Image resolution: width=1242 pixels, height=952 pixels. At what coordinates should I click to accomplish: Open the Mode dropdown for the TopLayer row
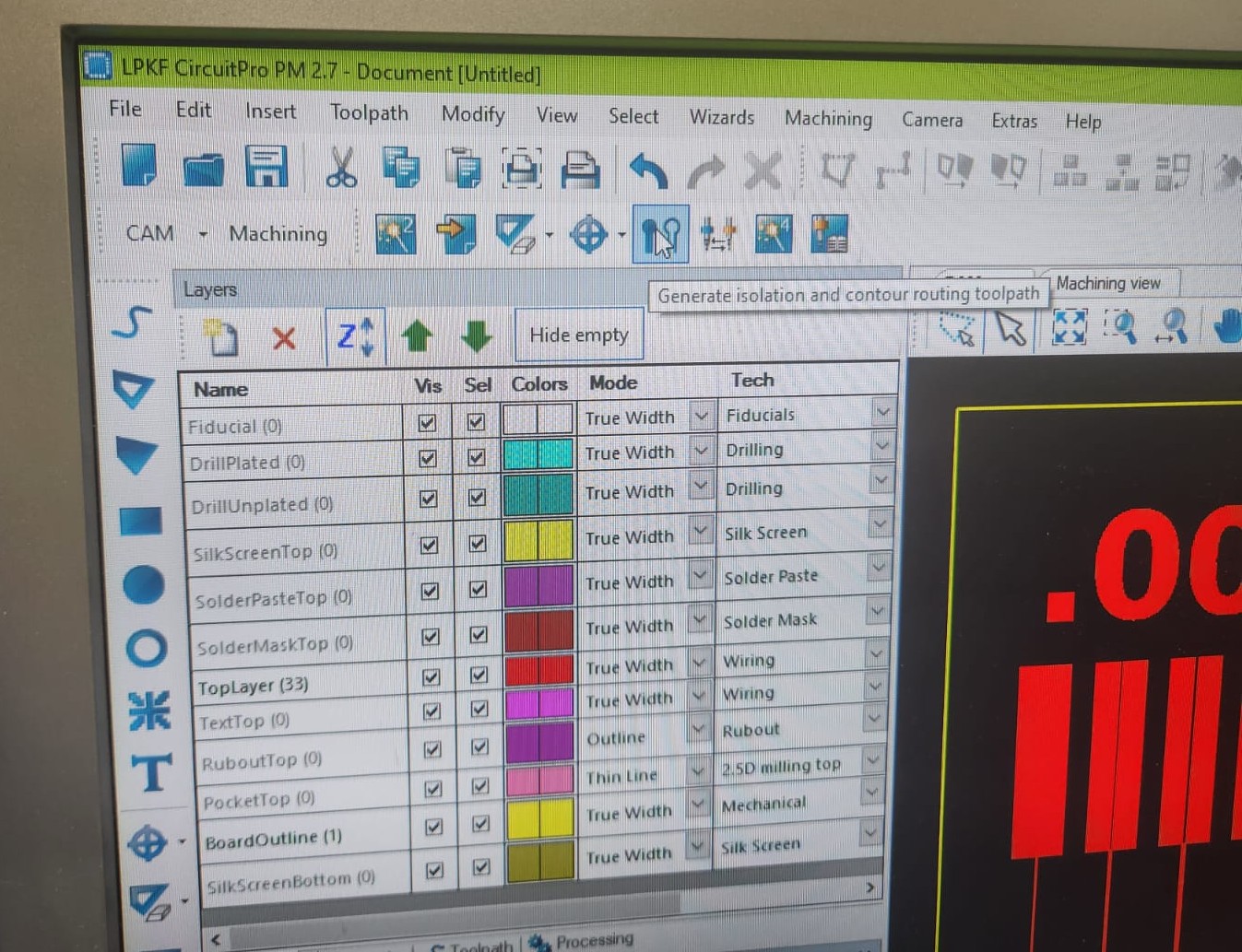[699, 662]
